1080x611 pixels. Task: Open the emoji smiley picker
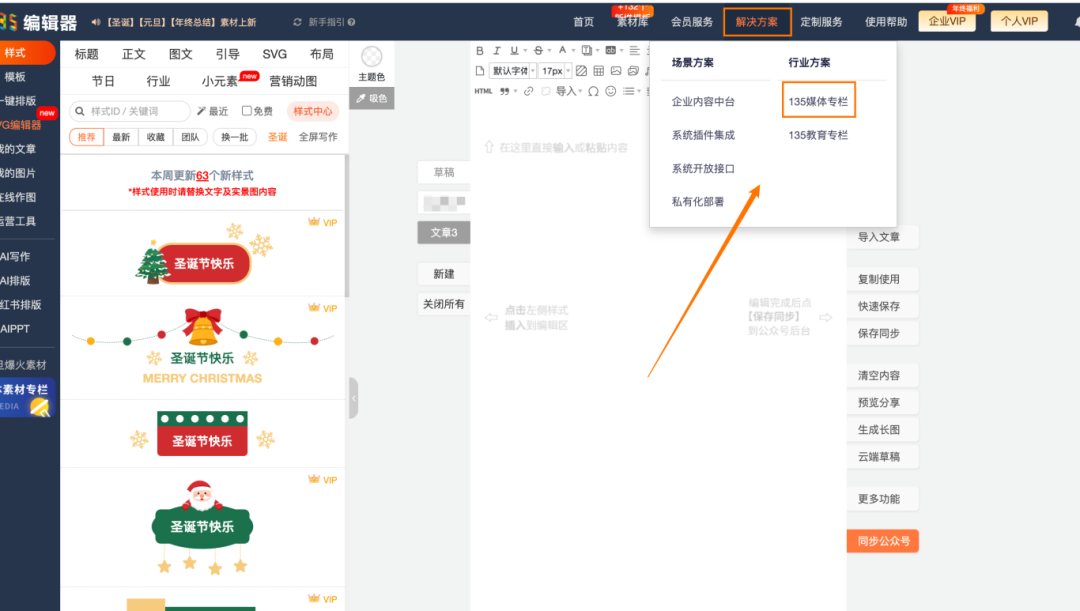click(x=609, y=91)
